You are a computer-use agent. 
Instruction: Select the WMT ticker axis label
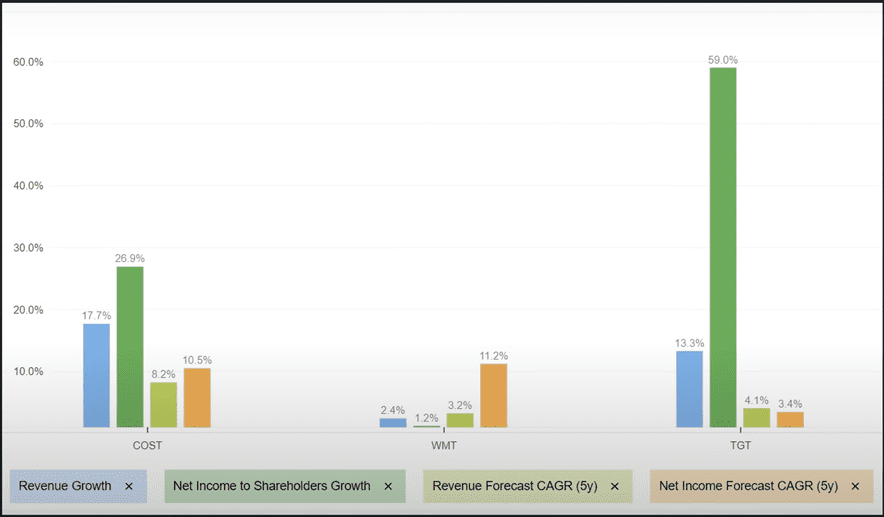point(443,445)
